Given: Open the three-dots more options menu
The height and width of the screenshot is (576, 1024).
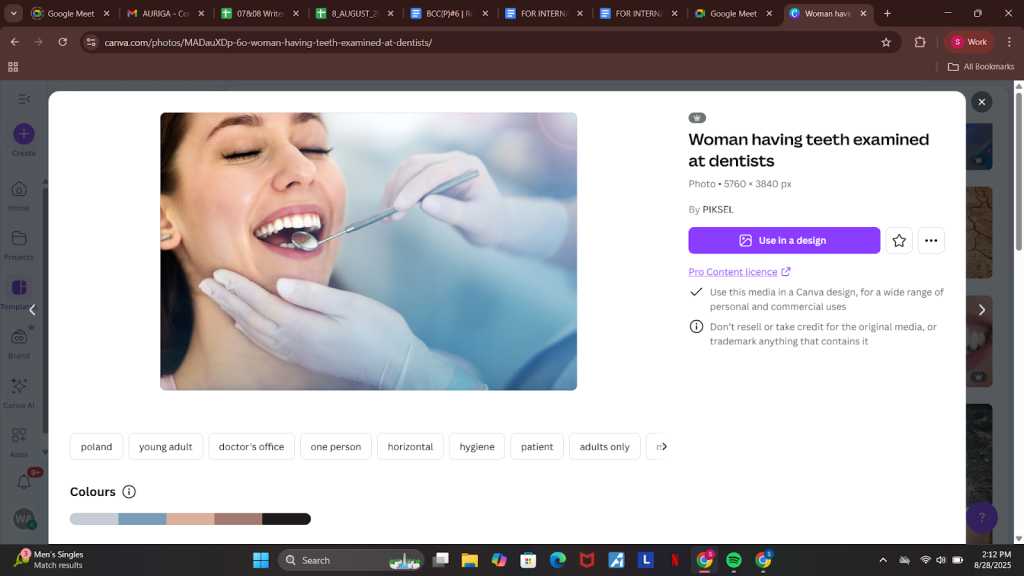Looking at the screenshot, I should coord(931,241).
